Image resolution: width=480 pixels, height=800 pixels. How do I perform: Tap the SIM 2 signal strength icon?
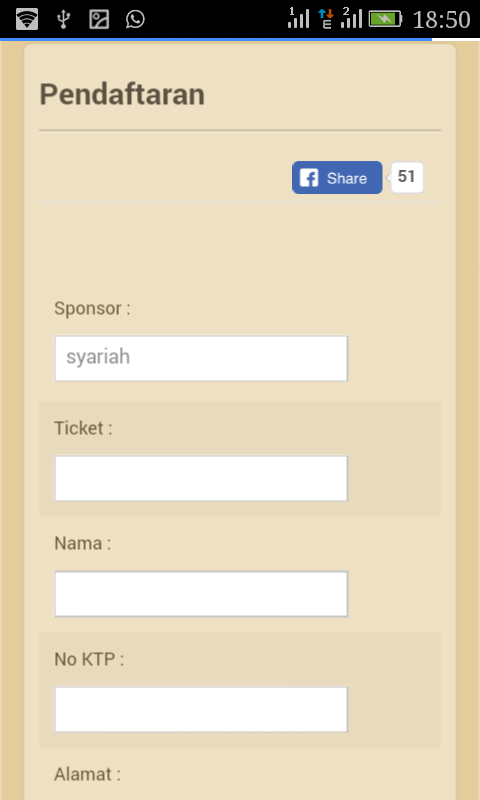coord(351,18)
